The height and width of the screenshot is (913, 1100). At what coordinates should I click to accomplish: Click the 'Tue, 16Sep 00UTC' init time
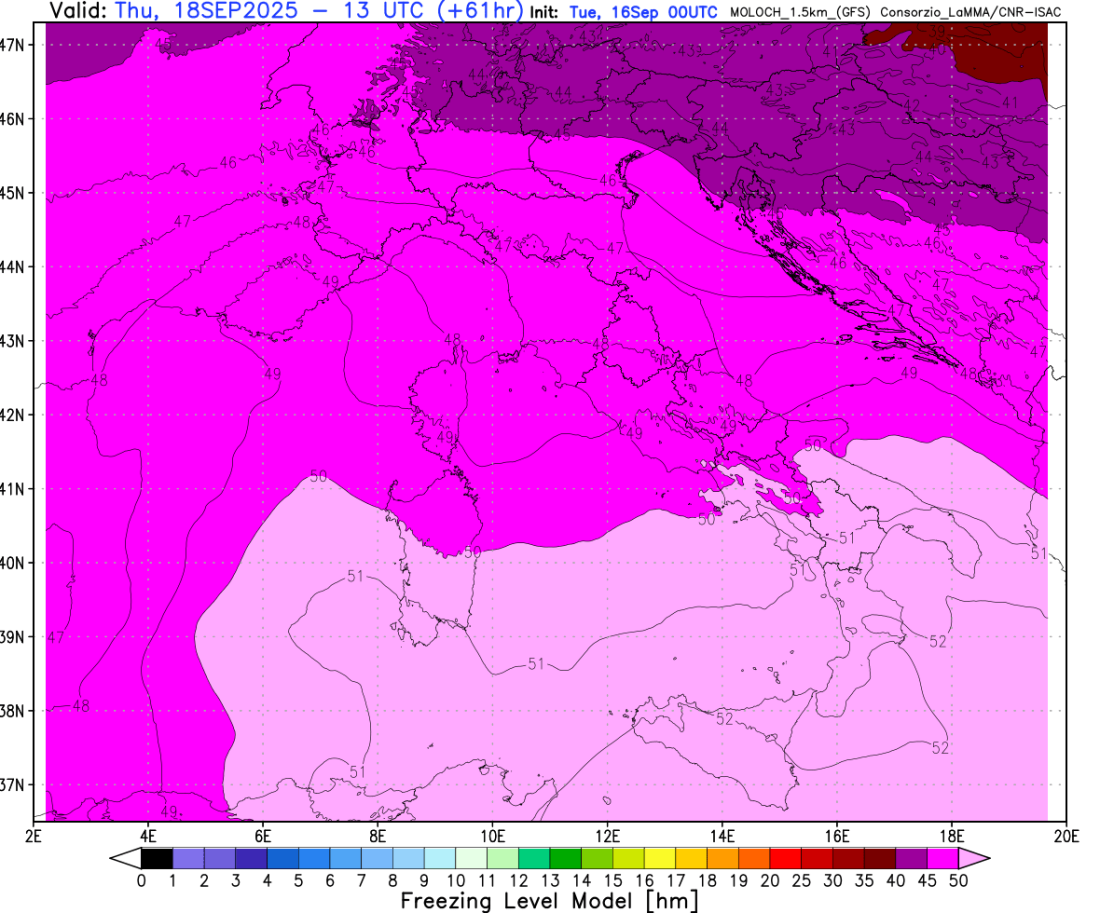coord(644,12)
